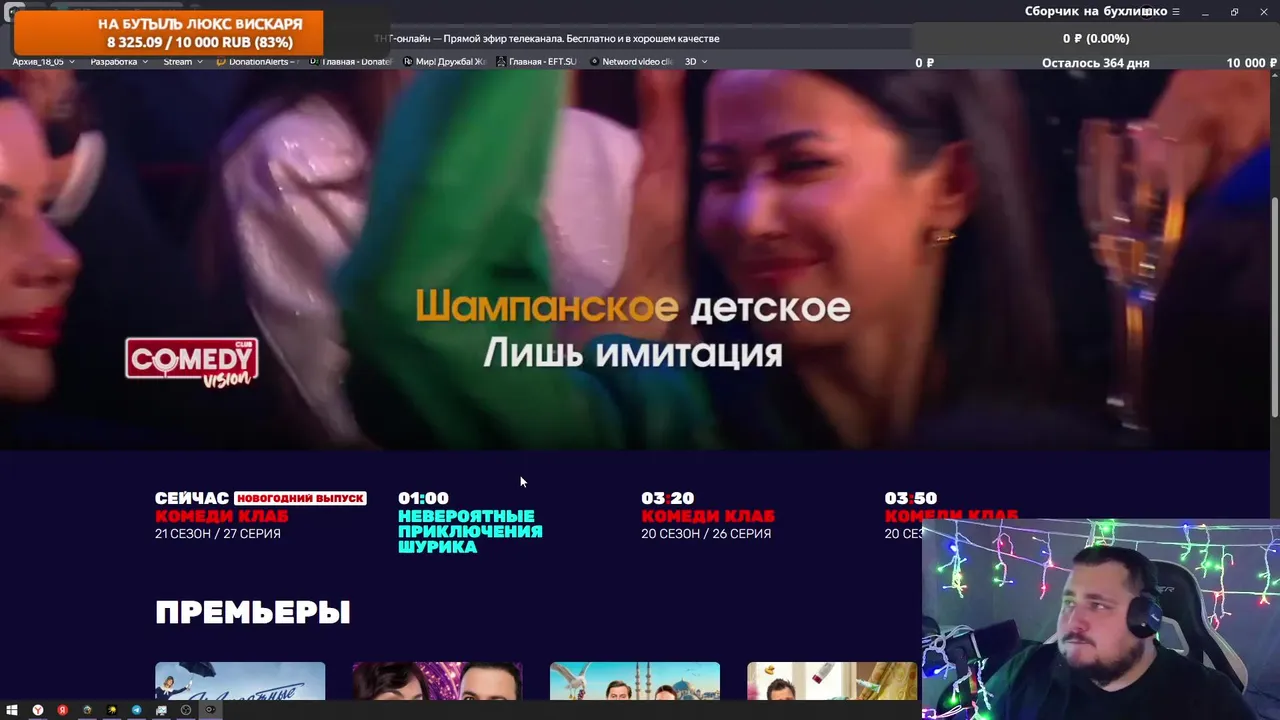Image resolution: width=1280 pixels, height=720 pixels.
Task: Expand the Архив_18_05 bookmarks folder
Action: [44, 62]
